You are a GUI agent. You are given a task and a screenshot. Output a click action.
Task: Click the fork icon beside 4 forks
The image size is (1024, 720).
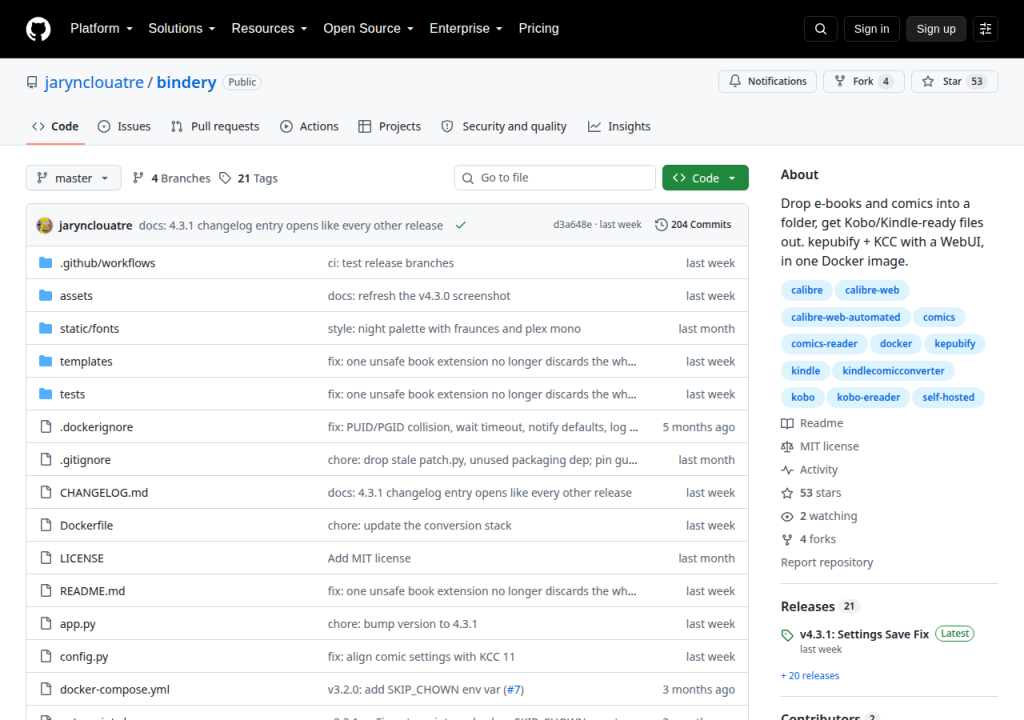787,539
